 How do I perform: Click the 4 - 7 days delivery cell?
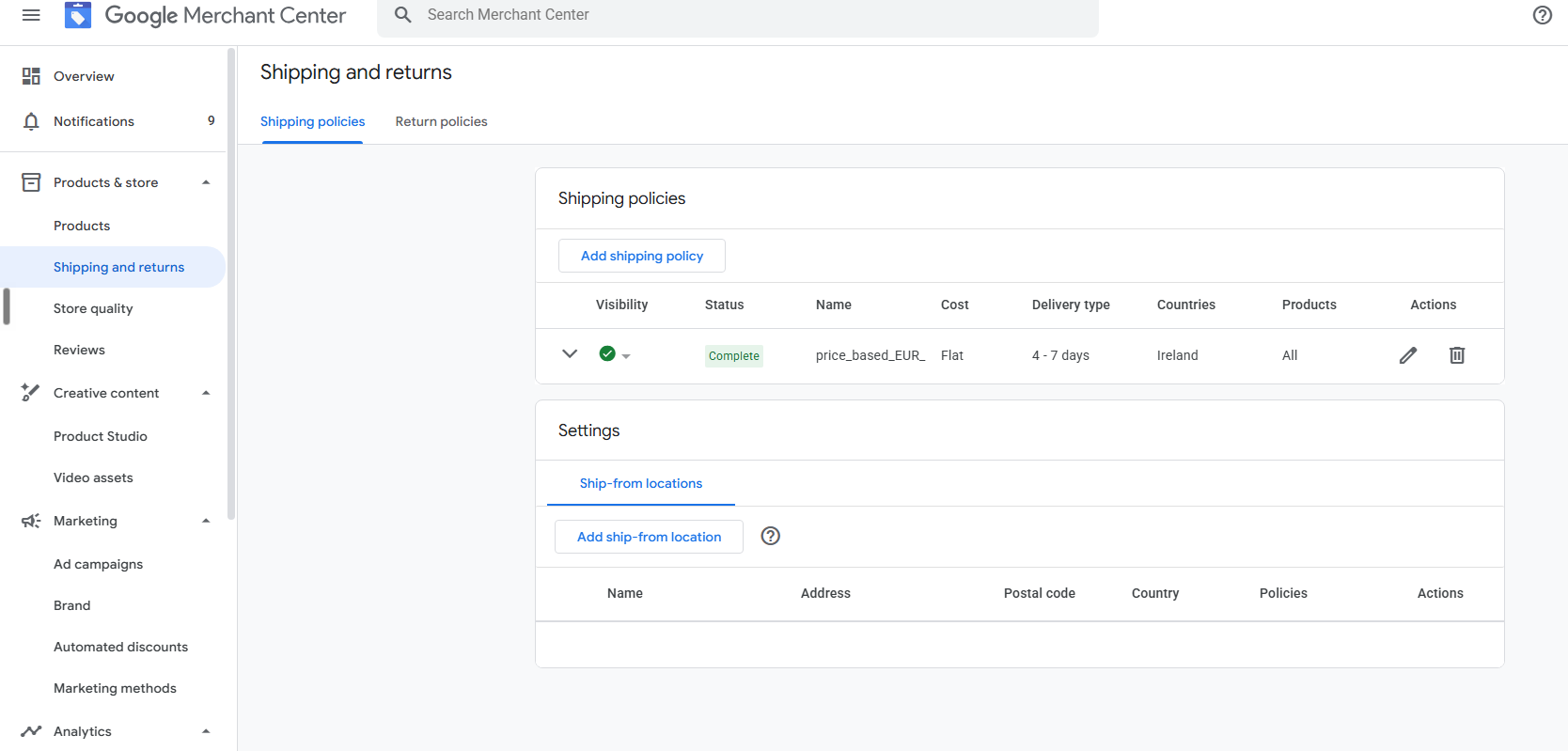coord(1060,355)
